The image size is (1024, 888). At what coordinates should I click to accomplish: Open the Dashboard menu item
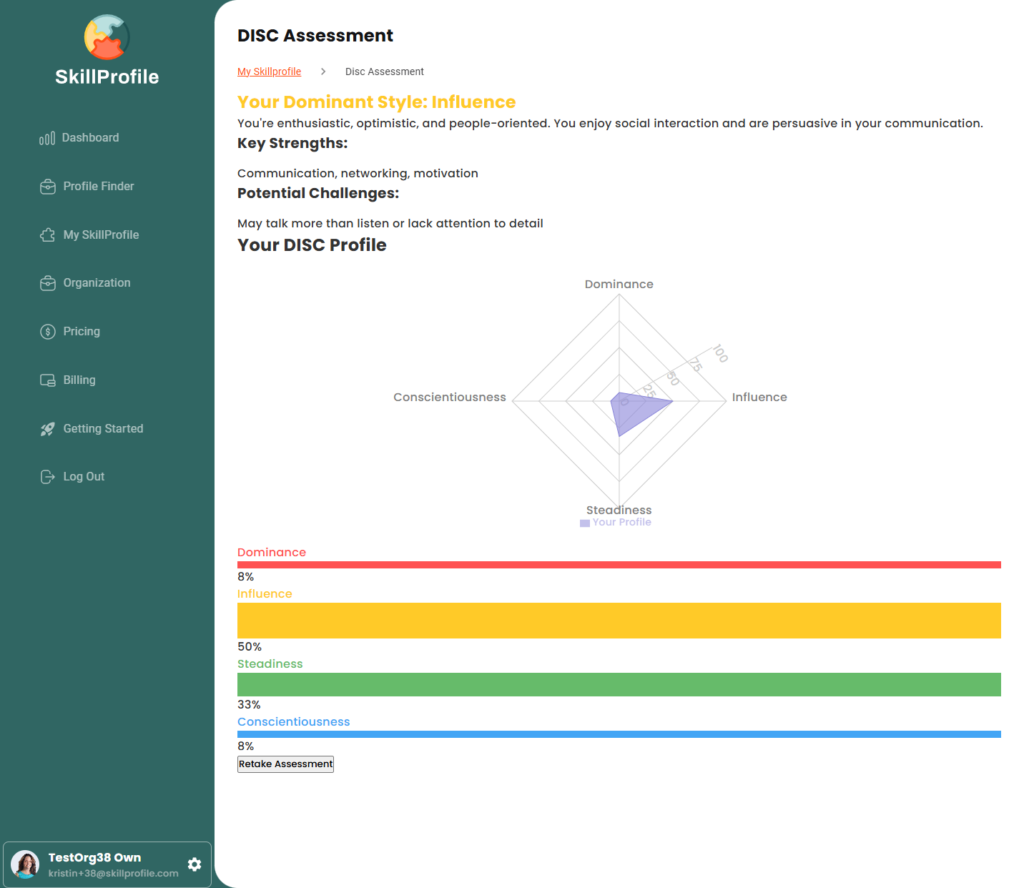90,138
